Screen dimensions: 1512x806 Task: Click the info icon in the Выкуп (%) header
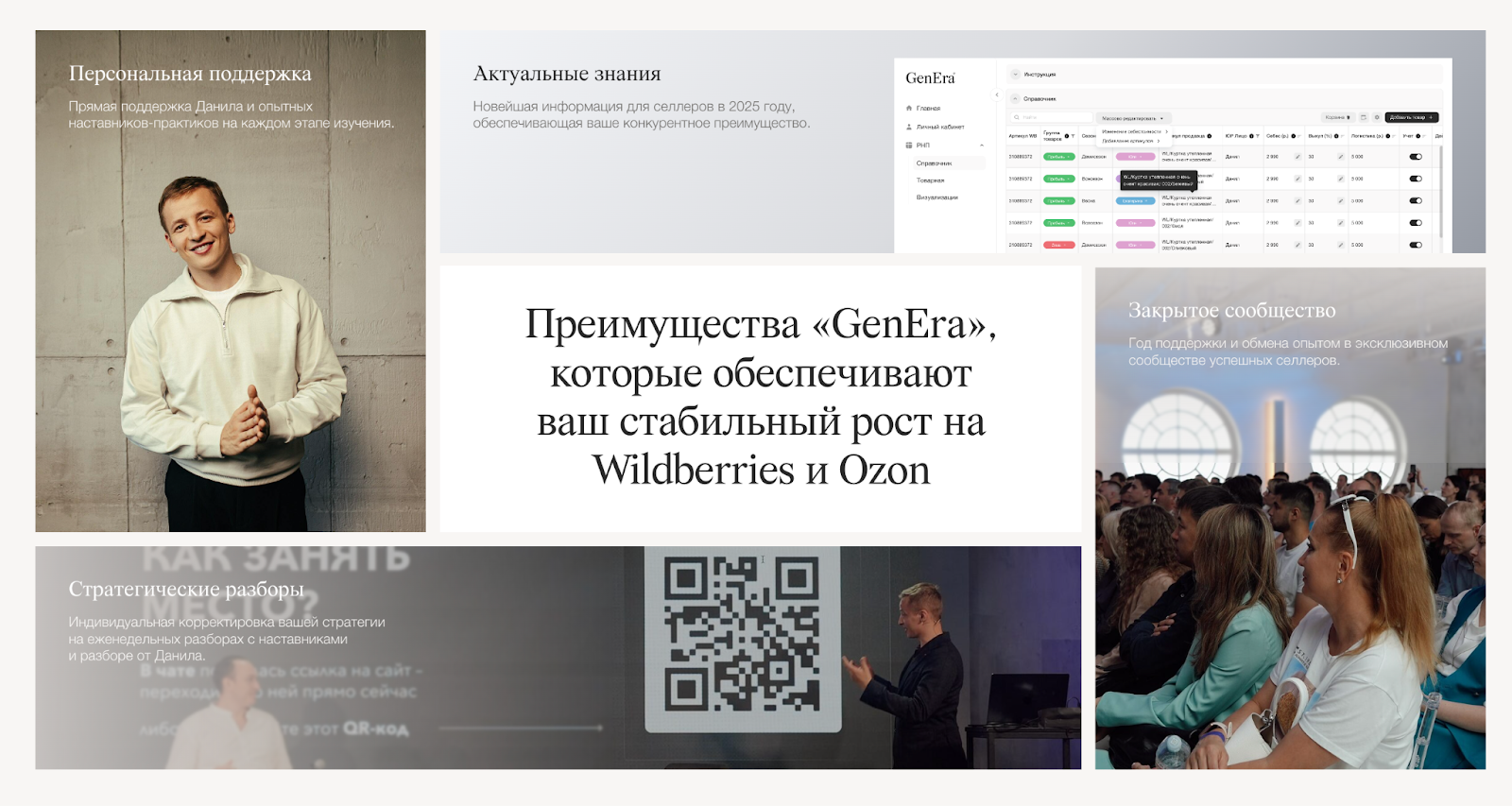coord(1336,136)
